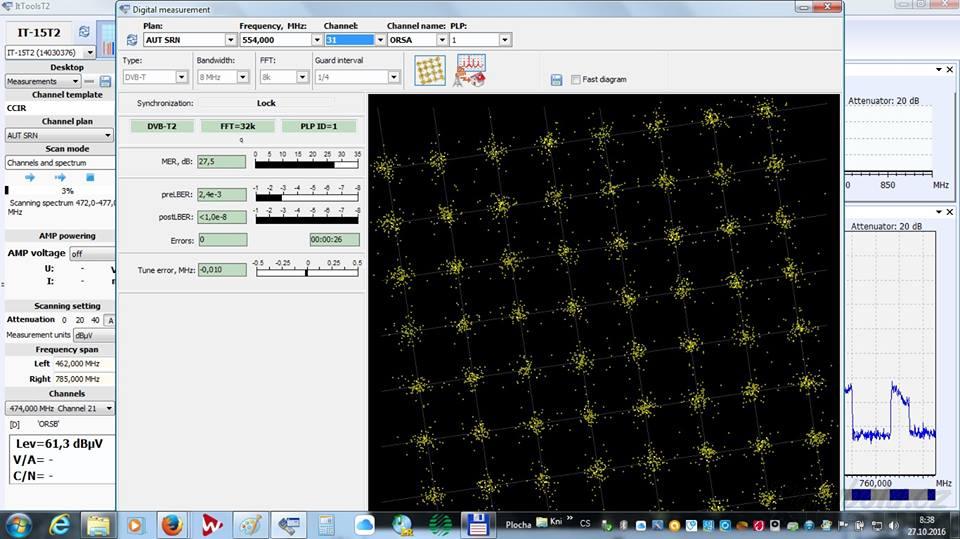The height and width of the screenshot is (539, 960).
Task: Click the save icon next to Fast diagram
Action: 556,80
